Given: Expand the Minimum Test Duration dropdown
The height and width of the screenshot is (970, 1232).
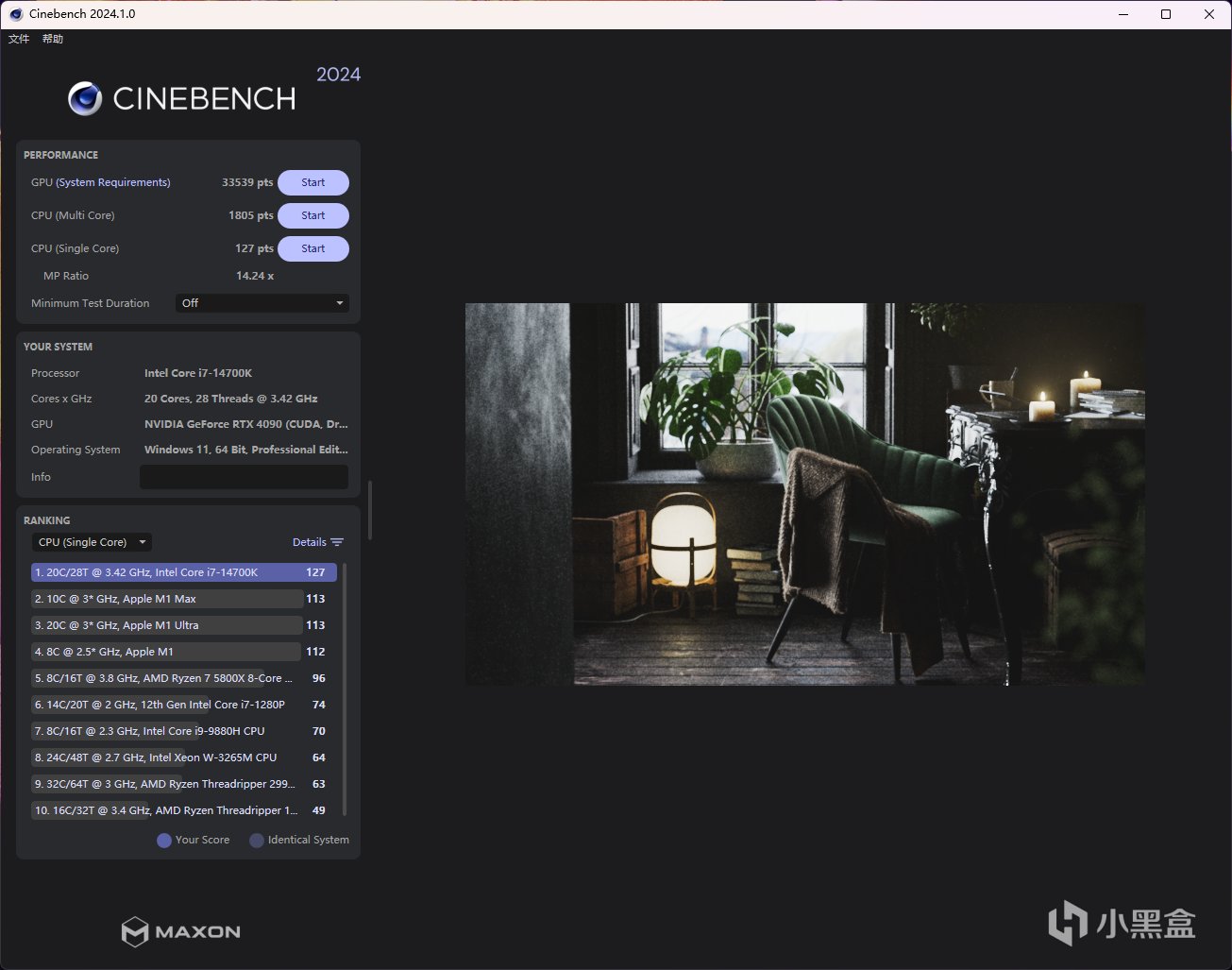Looking at the screenshot, I should [x=262, y=303].
